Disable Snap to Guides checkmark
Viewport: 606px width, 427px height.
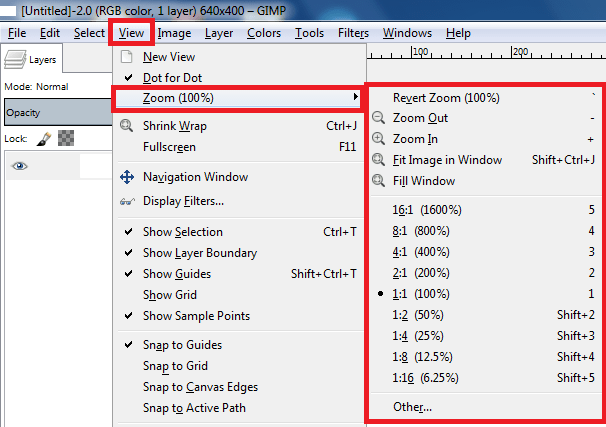pos(182,345)
